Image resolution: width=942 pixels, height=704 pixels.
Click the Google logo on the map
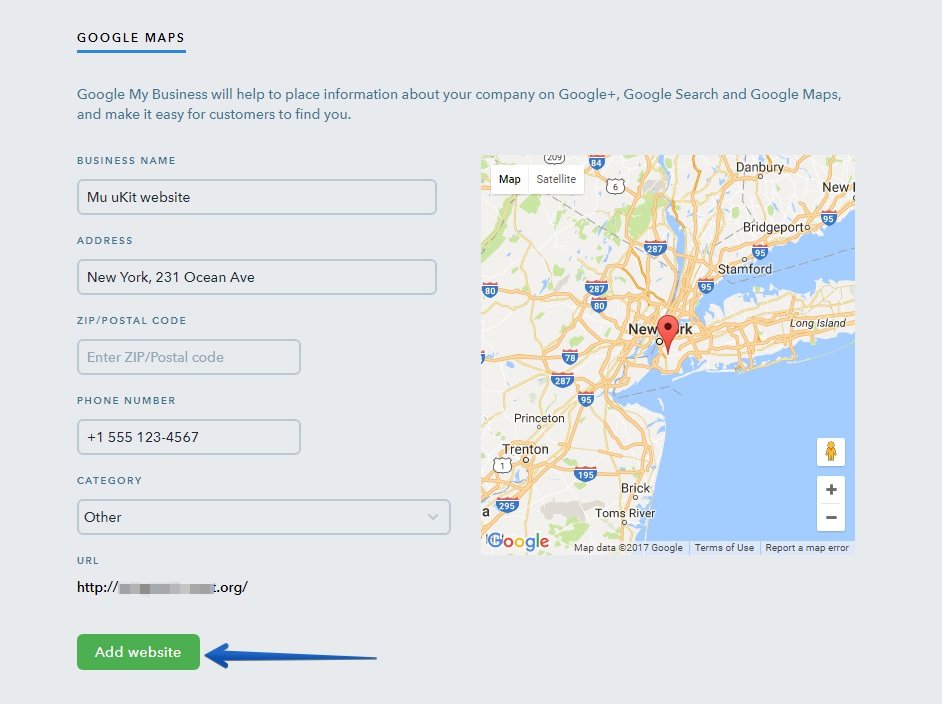click(x=518, y=541)
